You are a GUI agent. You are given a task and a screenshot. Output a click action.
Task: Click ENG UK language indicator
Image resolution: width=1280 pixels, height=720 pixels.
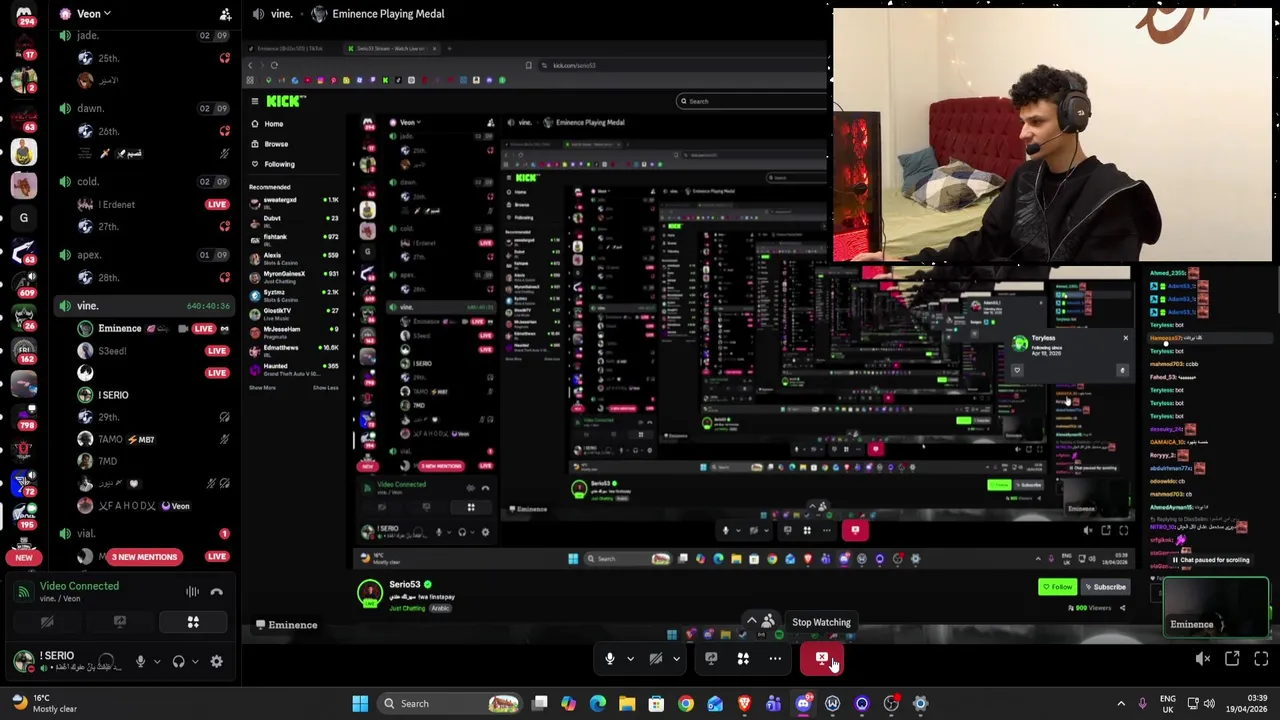tap(1168, 703)
